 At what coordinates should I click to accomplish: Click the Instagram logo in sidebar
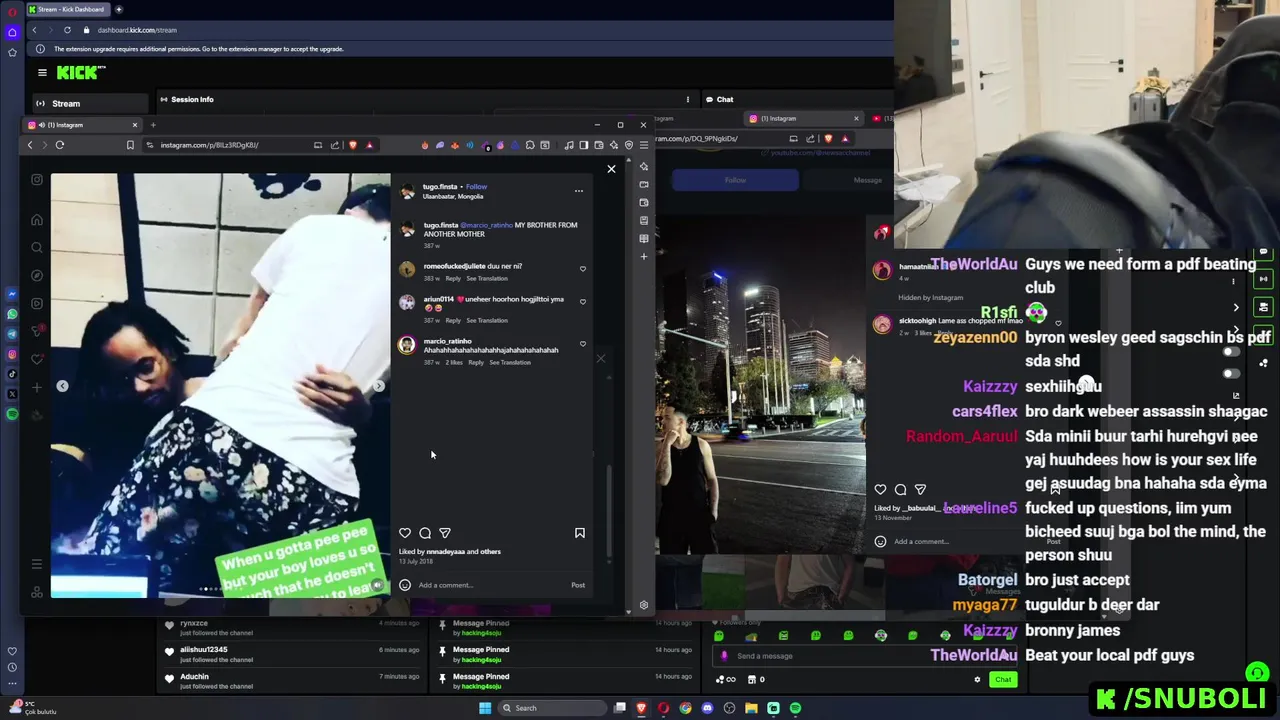pos(37,180)
